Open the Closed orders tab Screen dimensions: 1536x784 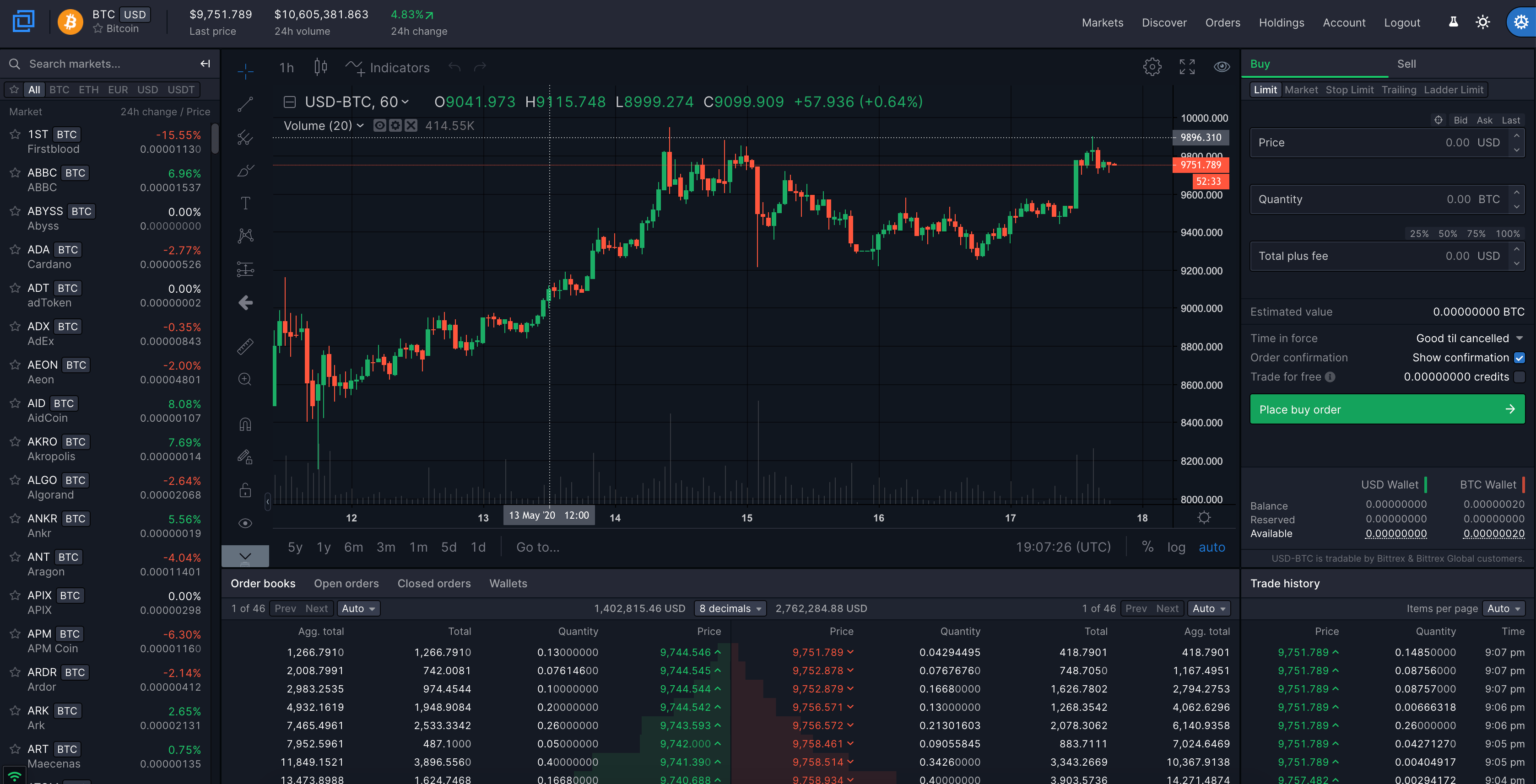coord(433,583)
